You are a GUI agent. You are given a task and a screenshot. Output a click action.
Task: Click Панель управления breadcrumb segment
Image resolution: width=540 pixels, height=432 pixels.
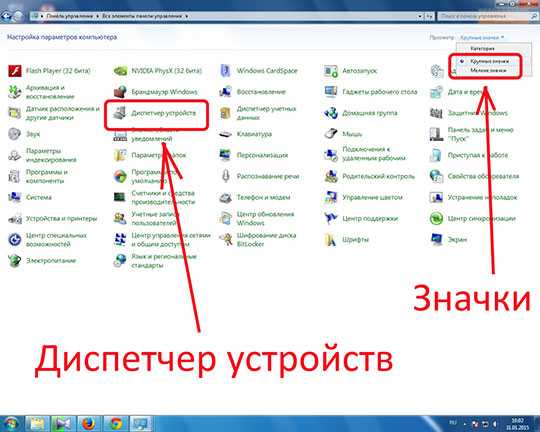tap(70, 16)
